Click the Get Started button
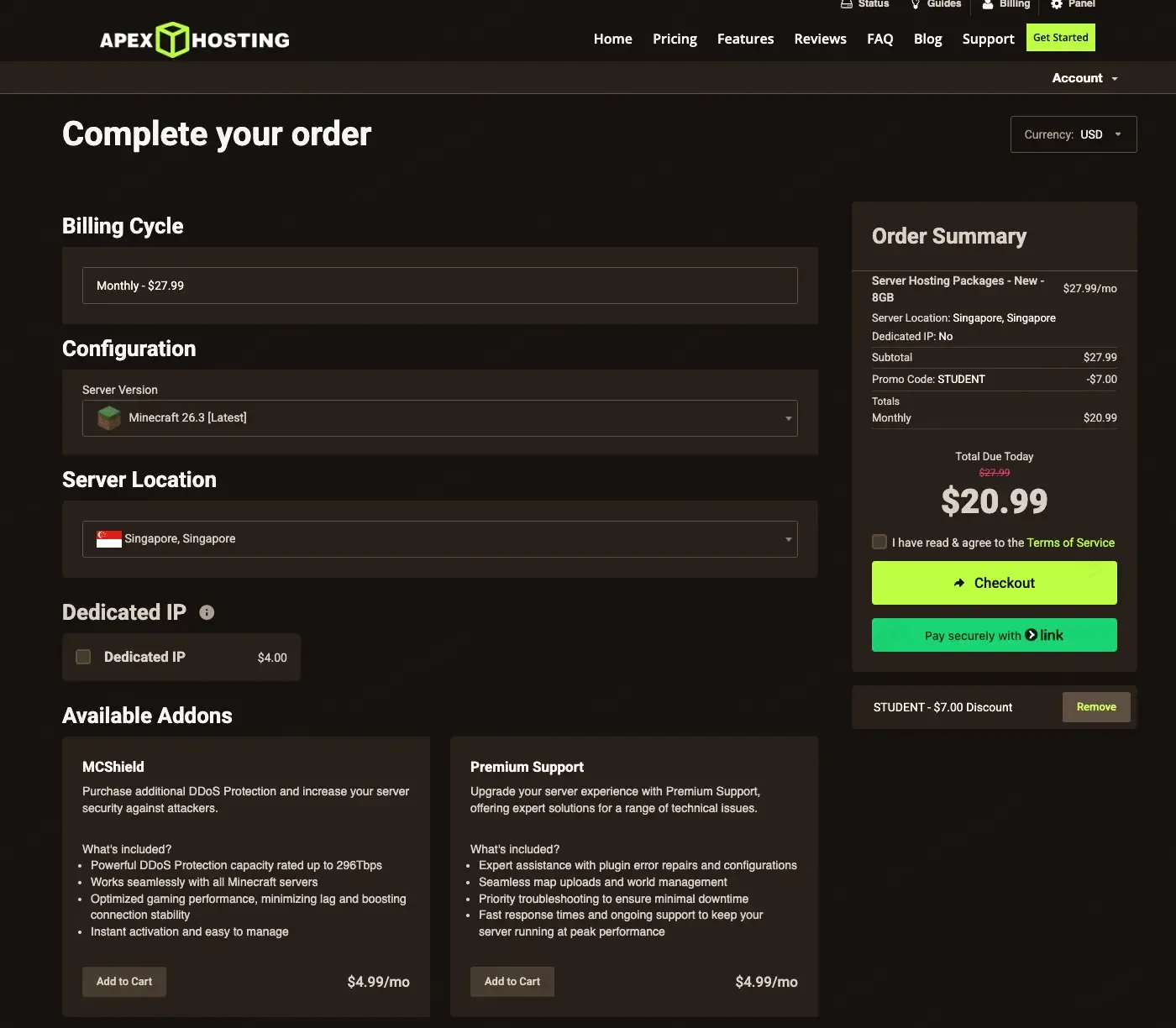 [x=1061, y=38]
